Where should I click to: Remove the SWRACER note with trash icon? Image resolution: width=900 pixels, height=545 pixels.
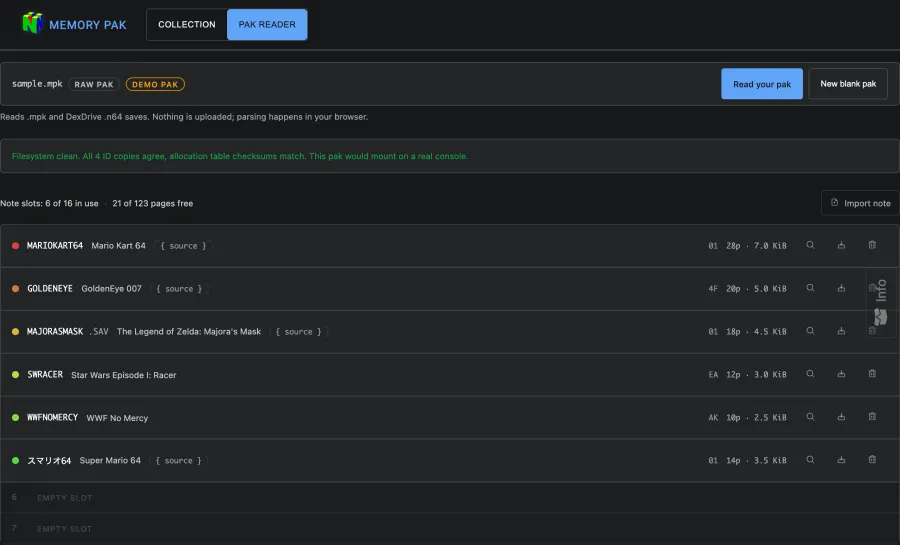[x=872, y=374]
